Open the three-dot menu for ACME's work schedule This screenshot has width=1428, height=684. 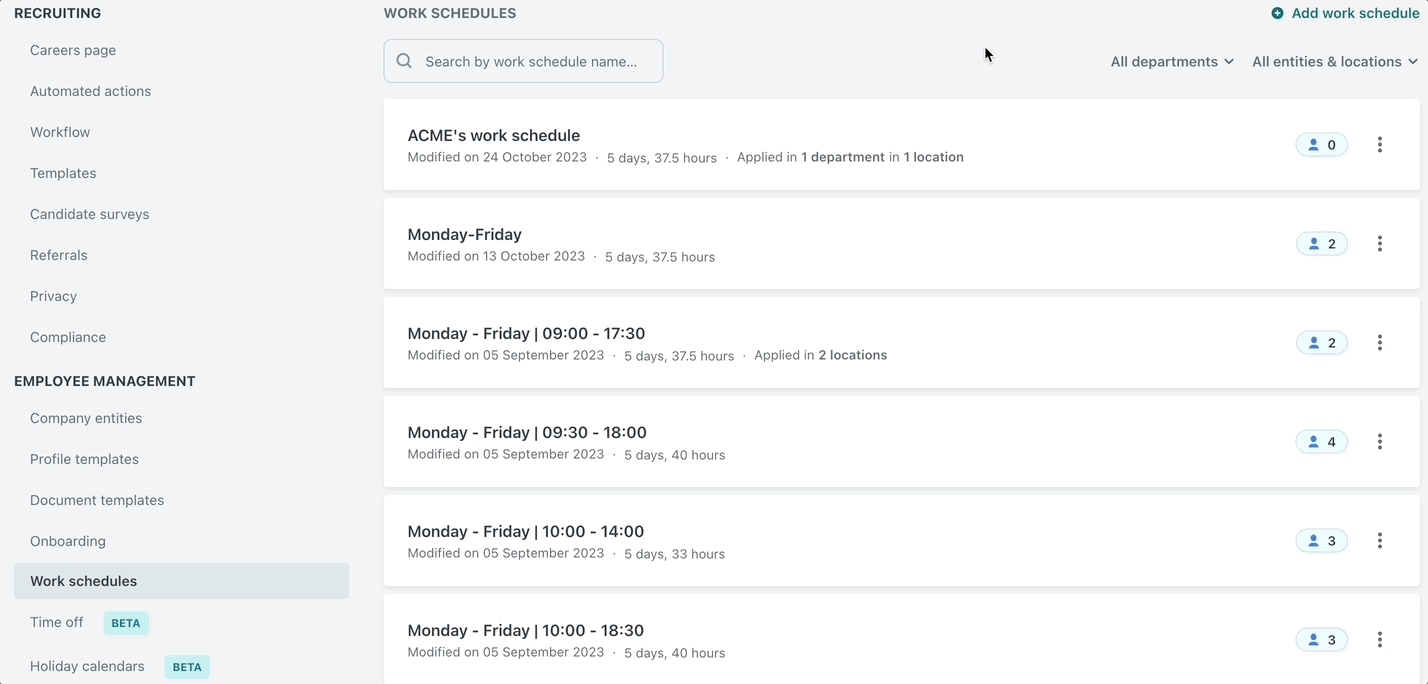tap(1380, 144)
